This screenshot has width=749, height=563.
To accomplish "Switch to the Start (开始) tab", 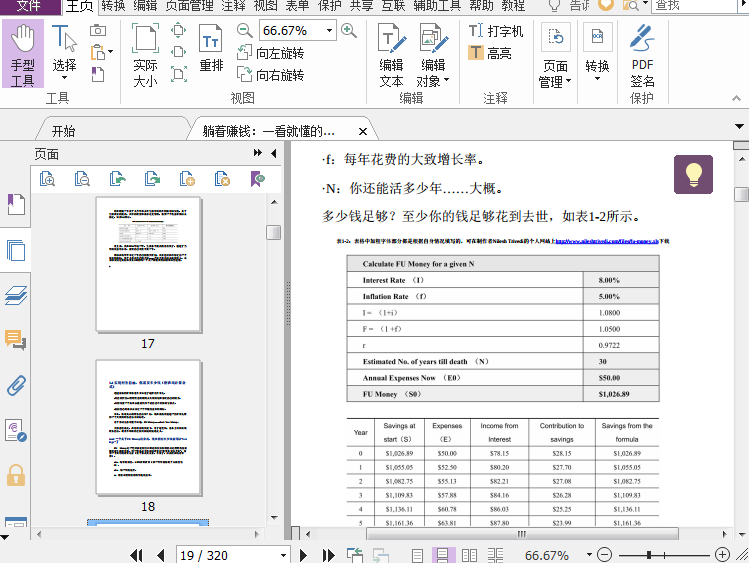I will 63,131.
